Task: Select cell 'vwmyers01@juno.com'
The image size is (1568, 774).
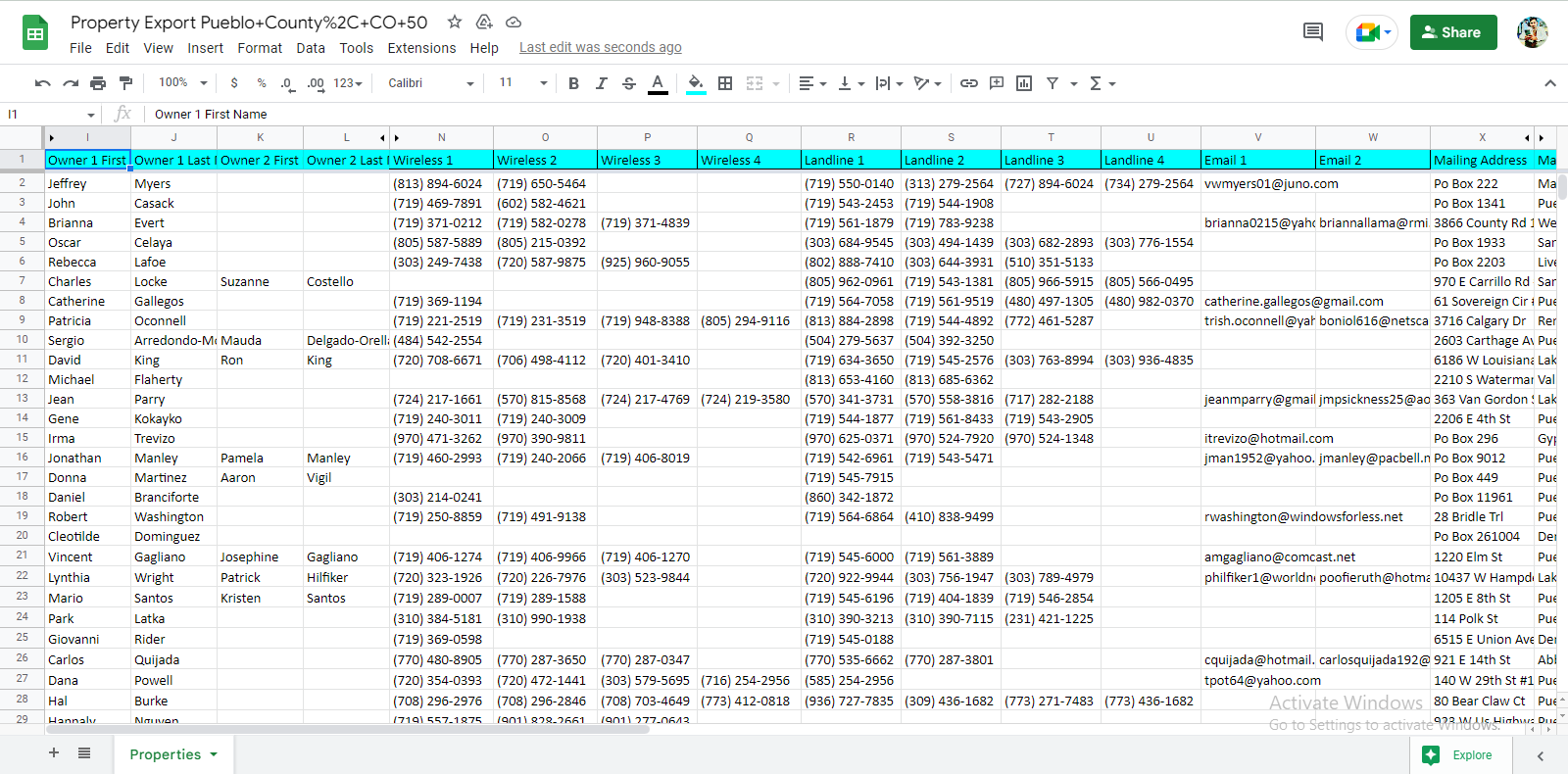Action: coord(1258,183)
